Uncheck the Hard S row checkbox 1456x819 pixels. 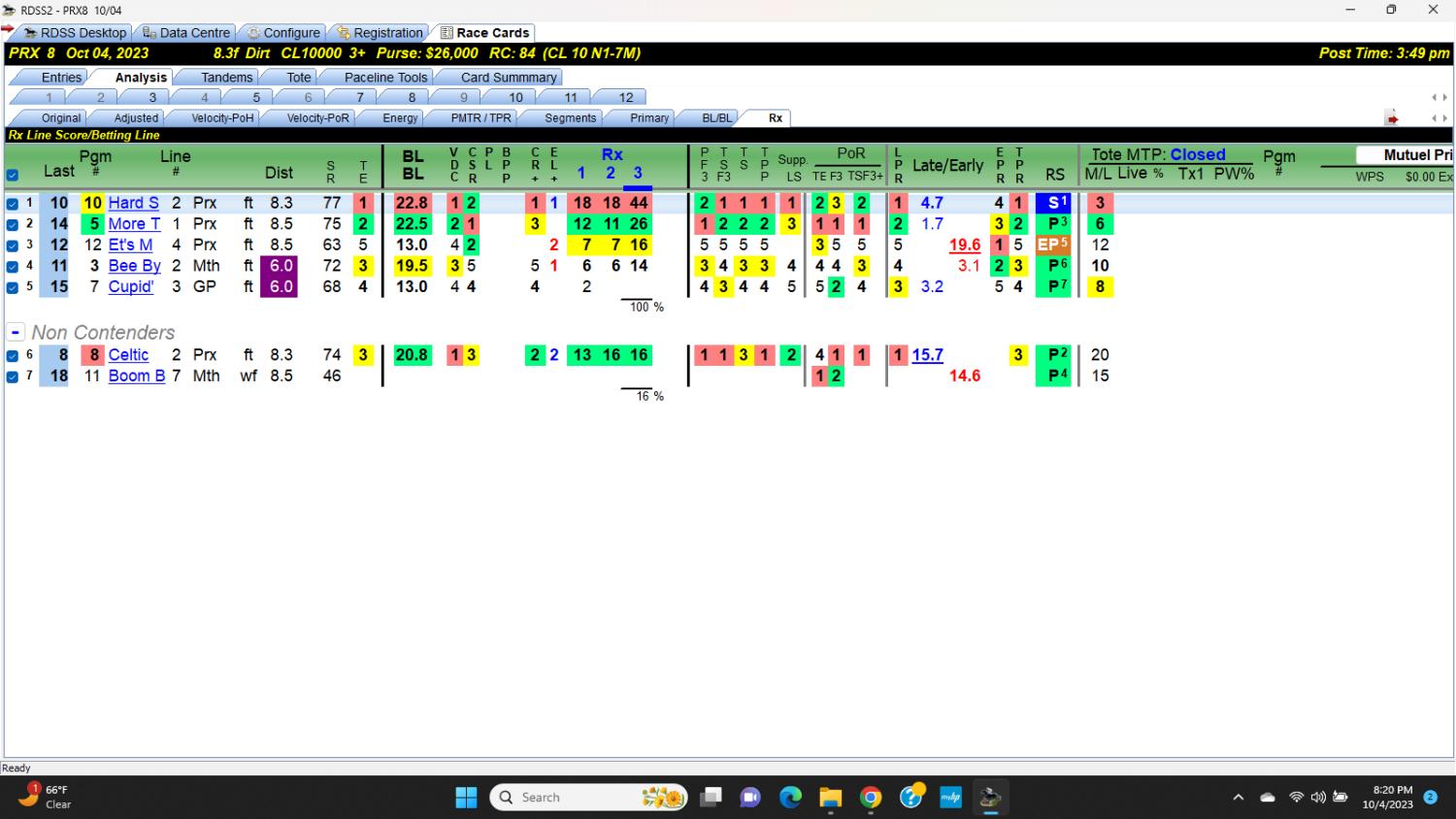[x=13, y=204]
